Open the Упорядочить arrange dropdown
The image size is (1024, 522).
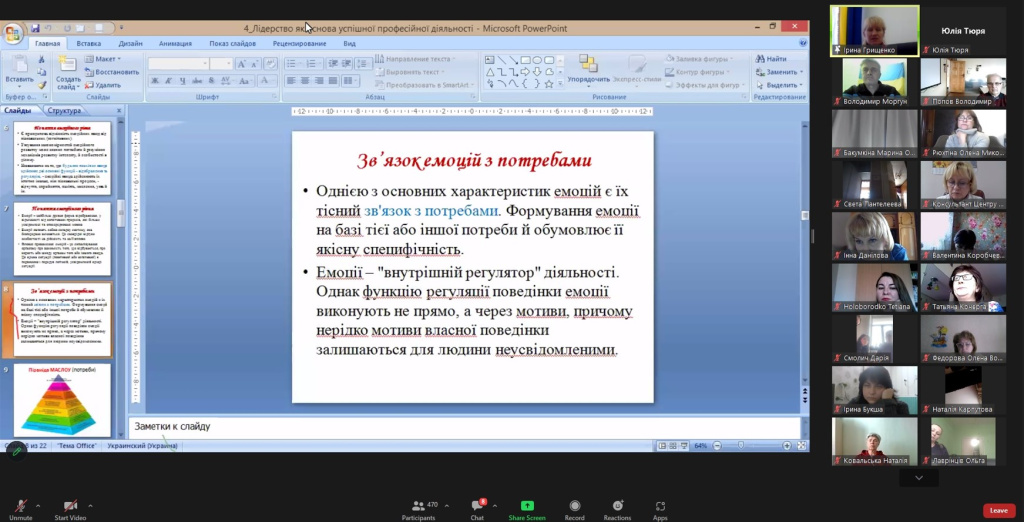coord(588,71)
